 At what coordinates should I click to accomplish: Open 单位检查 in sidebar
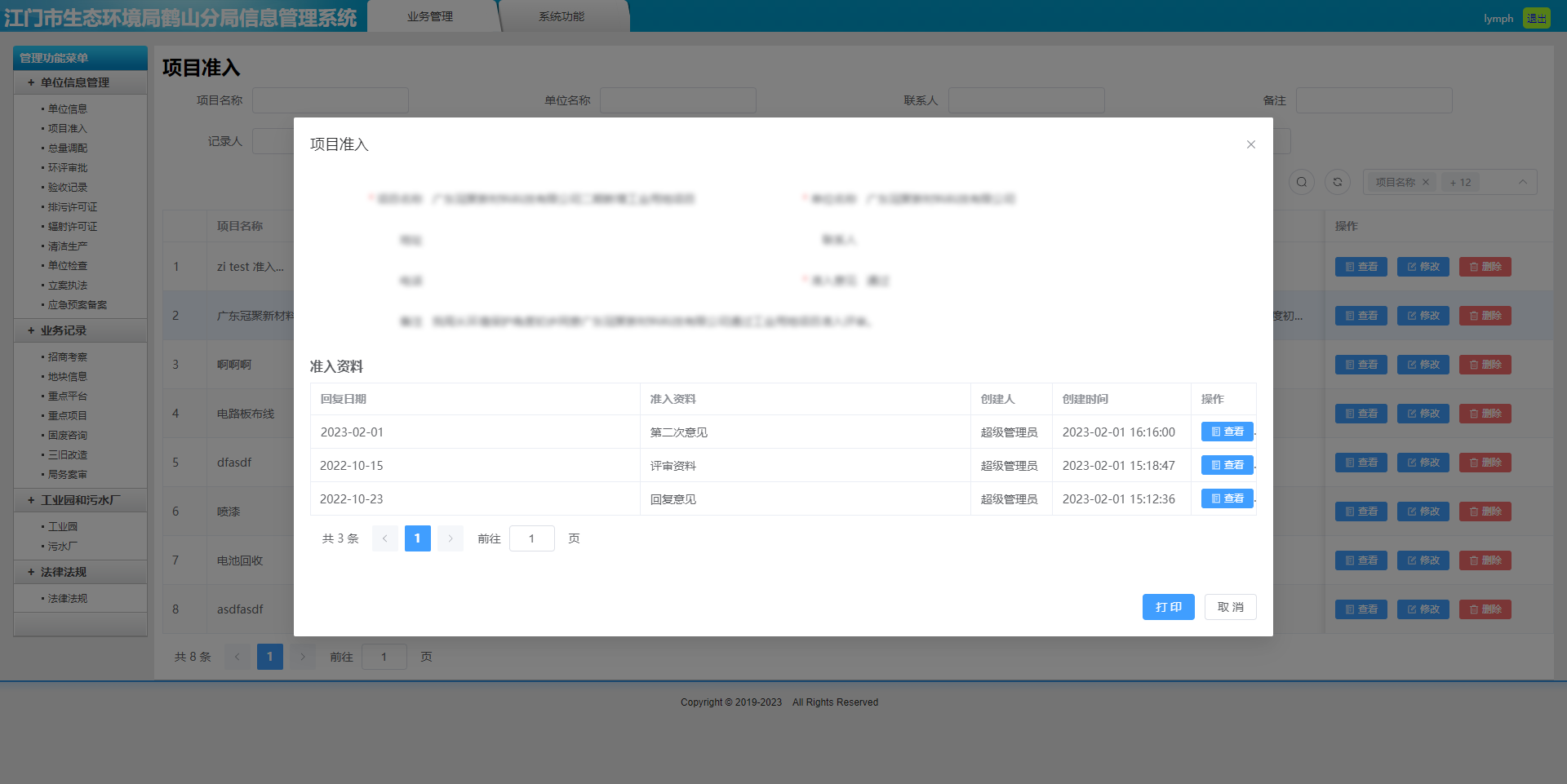coord(67,265)
